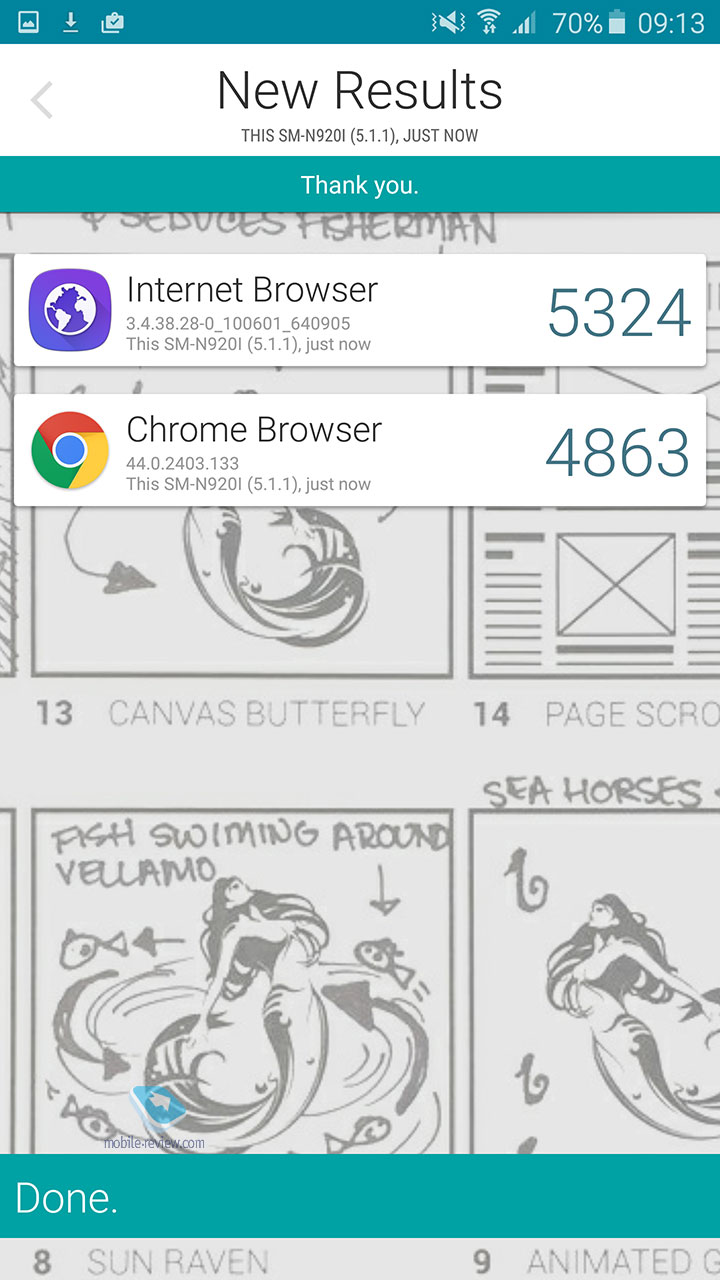Tap the 5324 score value
The image size is (720, 1280).
(619, 312)
